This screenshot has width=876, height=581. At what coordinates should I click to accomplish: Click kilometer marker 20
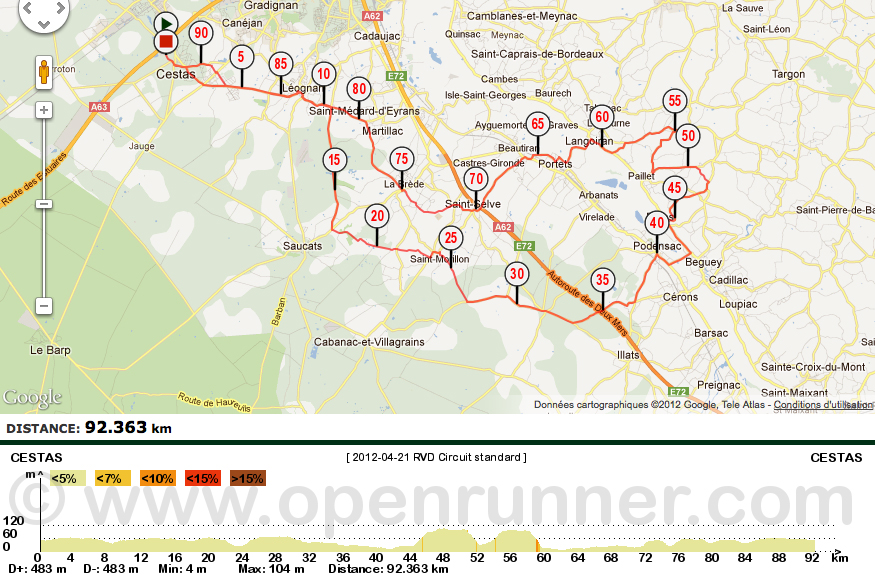377,216
